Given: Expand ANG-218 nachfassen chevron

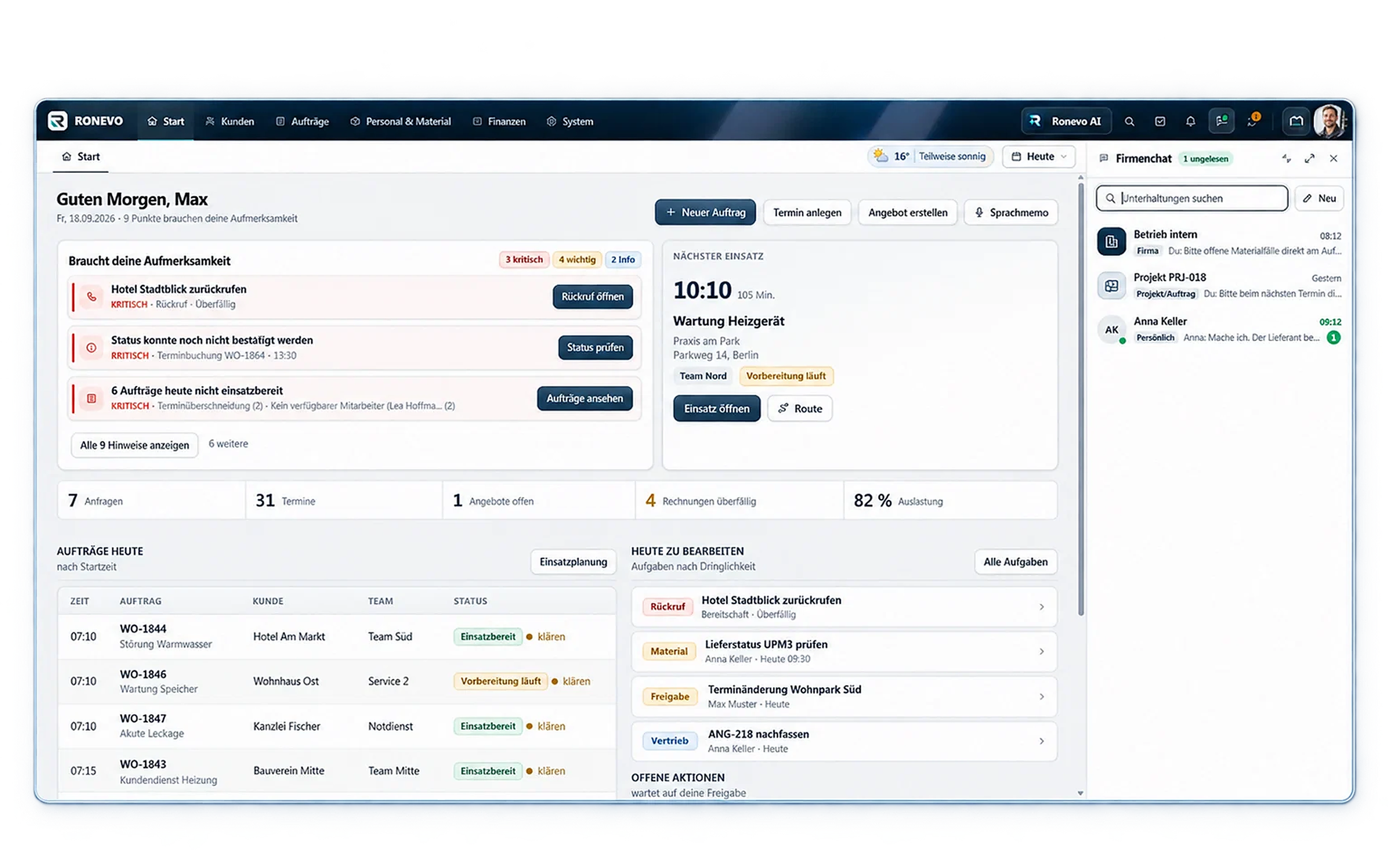Looking at the screenshot, I should point(1041,741).
